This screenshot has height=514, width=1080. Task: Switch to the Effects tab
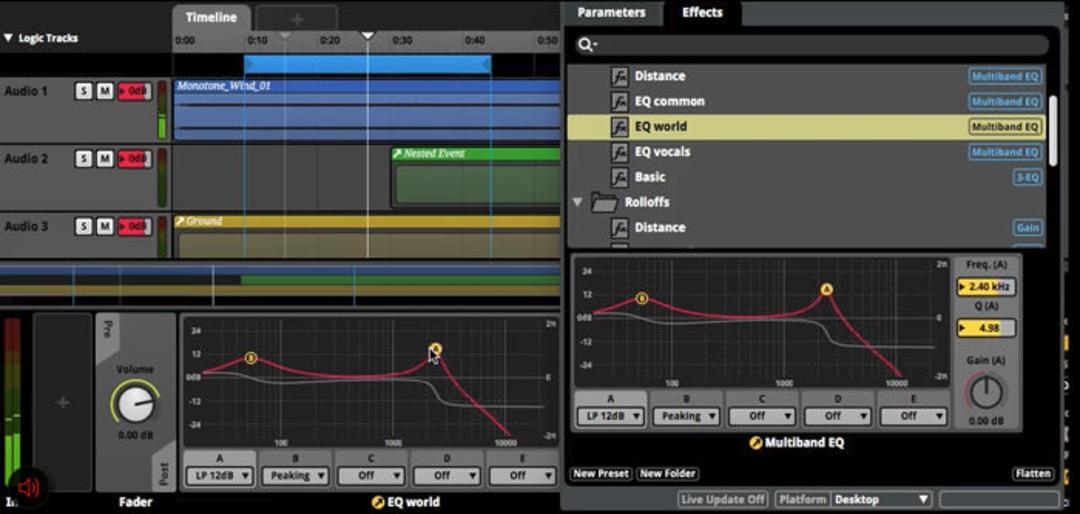702,12
